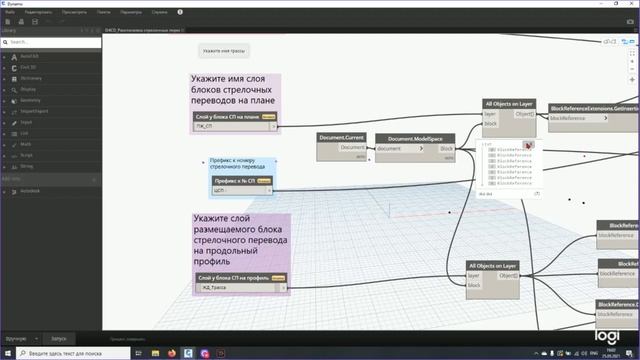Edit the plan-layer string input value
The height and width of the screenshot is (360, 640).
(x=231, y=127)
